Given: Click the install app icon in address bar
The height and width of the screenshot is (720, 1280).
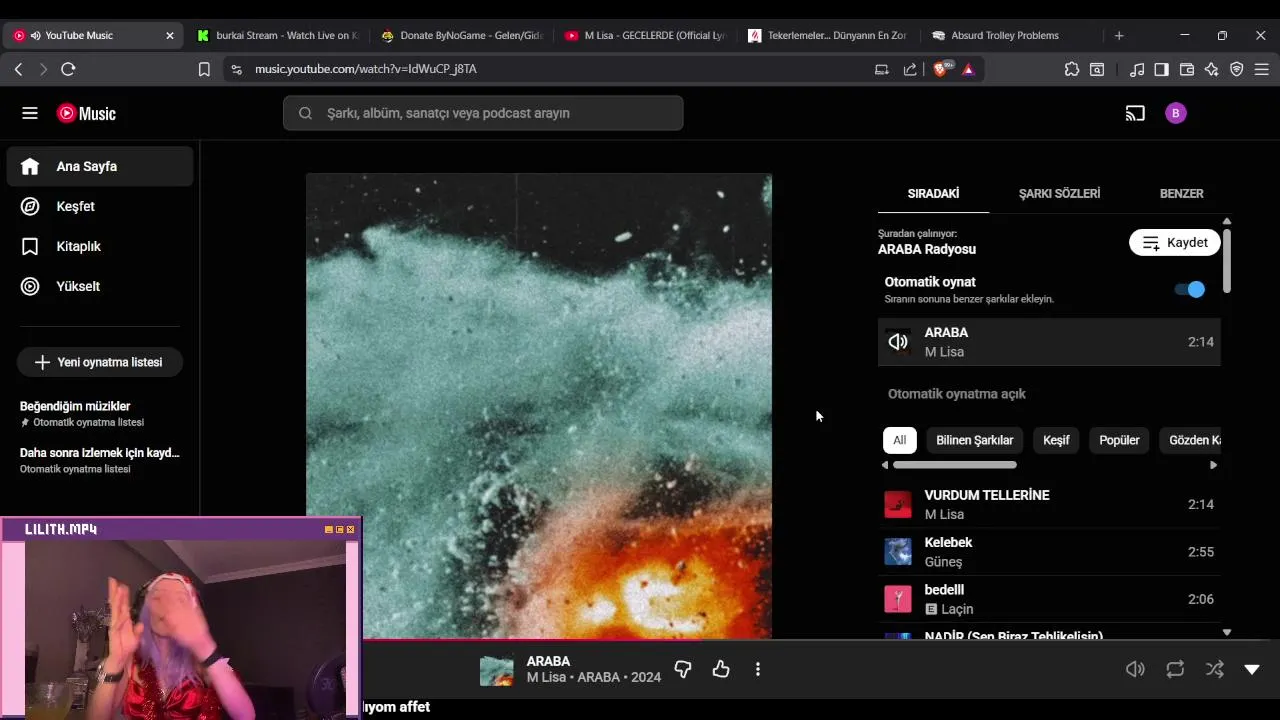Looking at the screenshot, I should (x=881, y=69).
